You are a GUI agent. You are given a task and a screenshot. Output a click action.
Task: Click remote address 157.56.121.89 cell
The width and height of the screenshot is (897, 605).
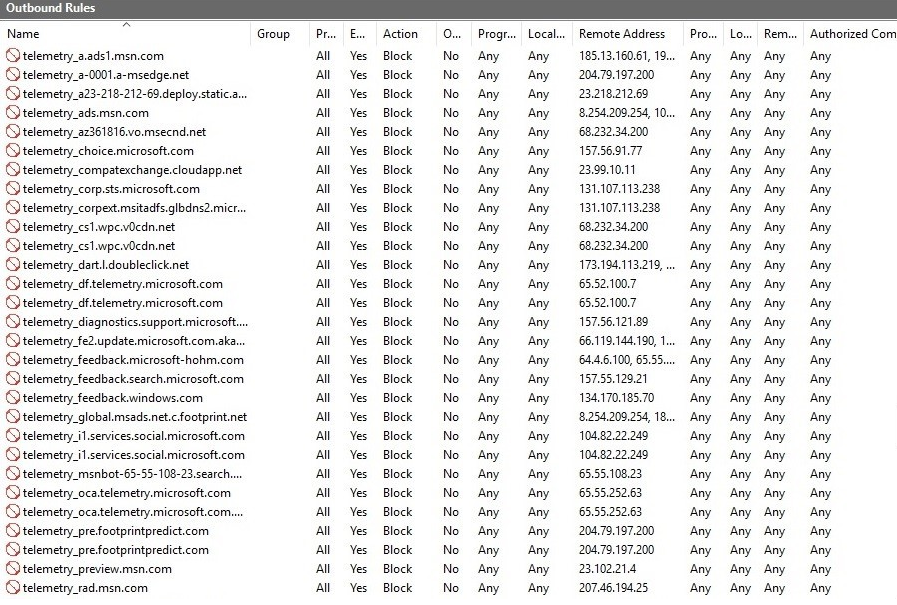[613, 322]
